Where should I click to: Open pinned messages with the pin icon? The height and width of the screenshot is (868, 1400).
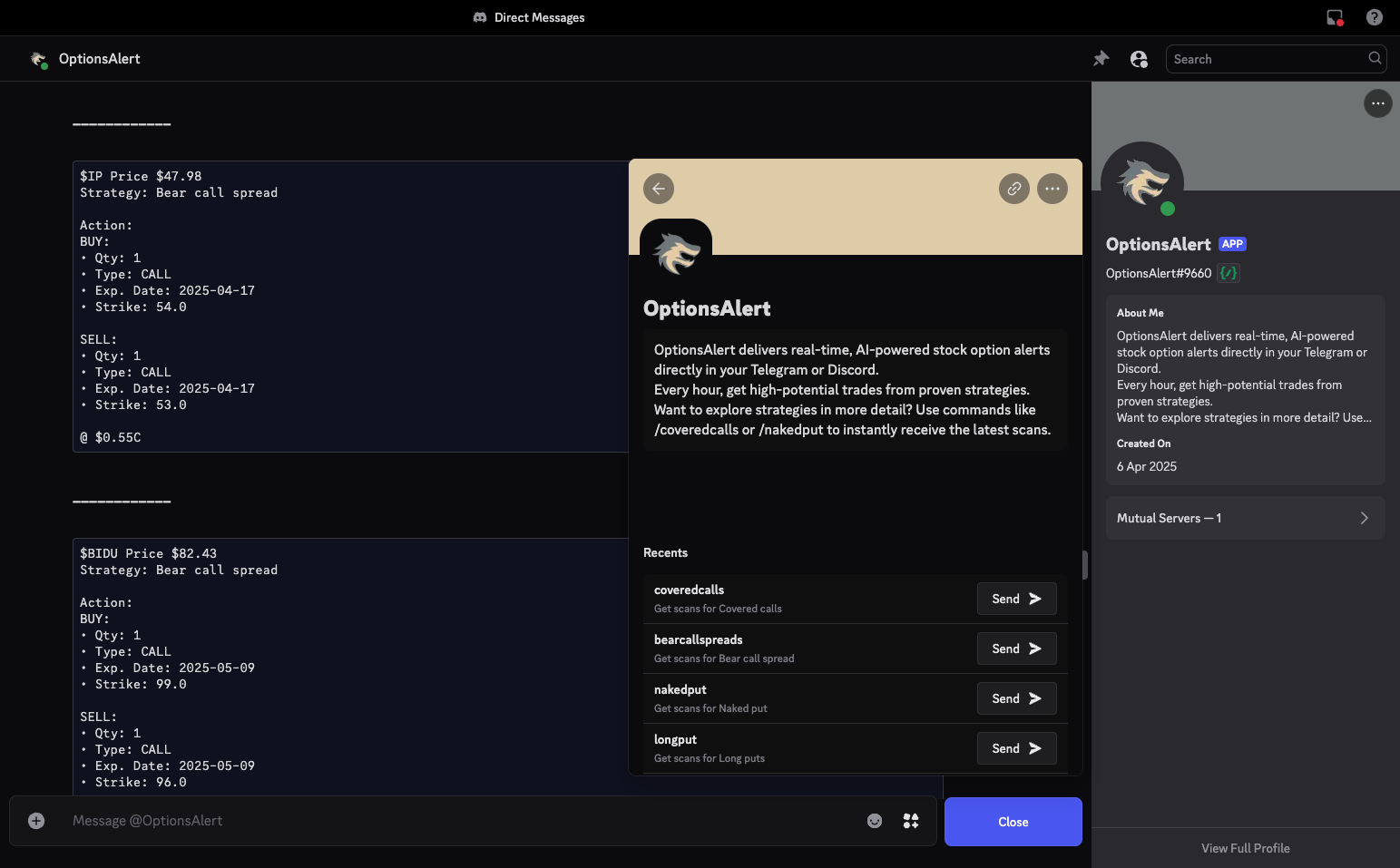(1101, 59)
